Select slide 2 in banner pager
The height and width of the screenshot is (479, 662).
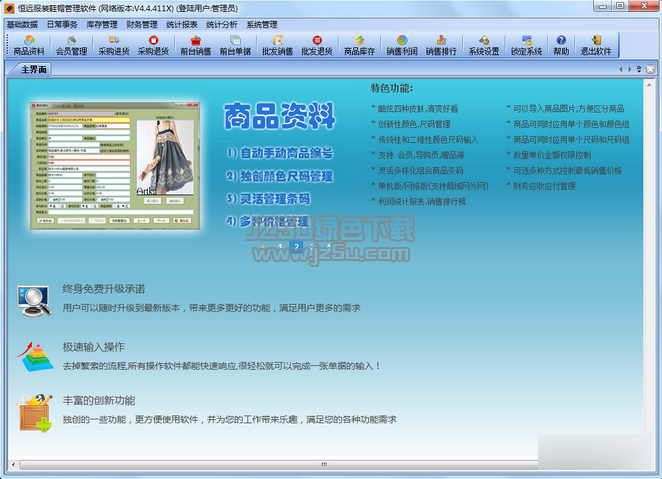[296, 246]
